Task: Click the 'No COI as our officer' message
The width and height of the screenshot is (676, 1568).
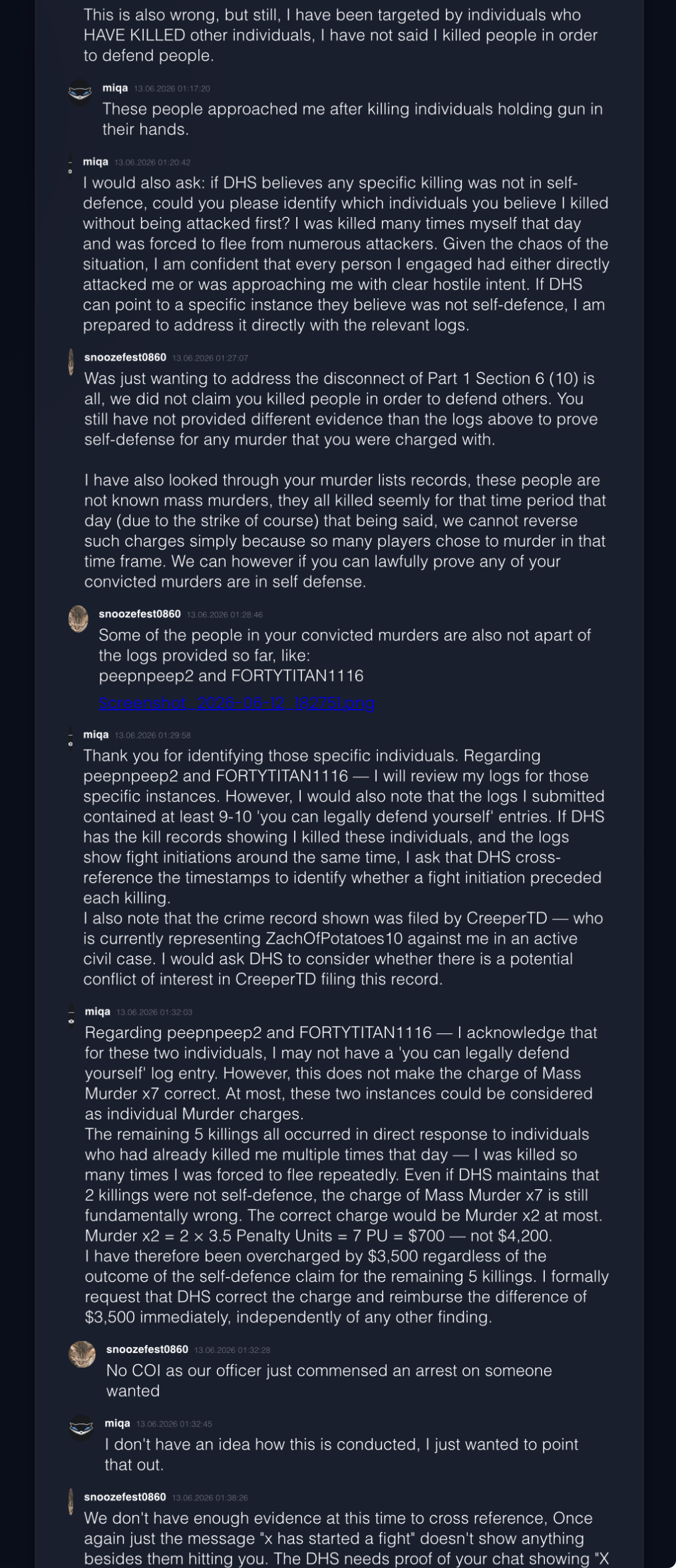Action: click(x=329, y=1381)
